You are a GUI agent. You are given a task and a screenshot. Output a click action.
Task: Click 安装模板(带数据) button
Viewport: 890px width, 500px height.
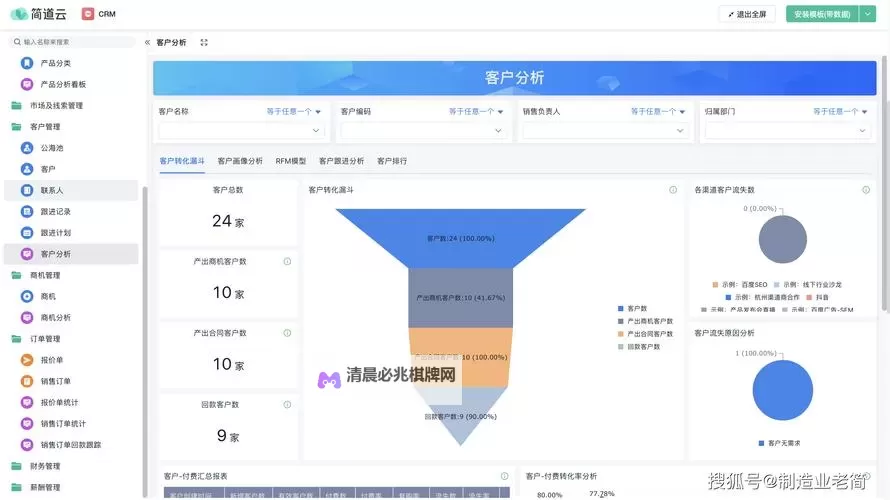823,14
